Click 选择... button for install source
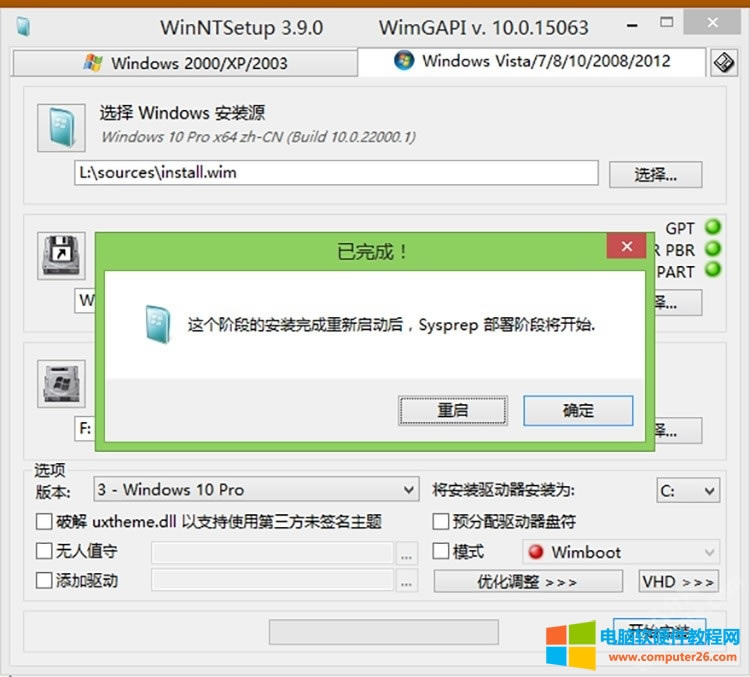Screen dimensions: 750x677 pos(655,175)
